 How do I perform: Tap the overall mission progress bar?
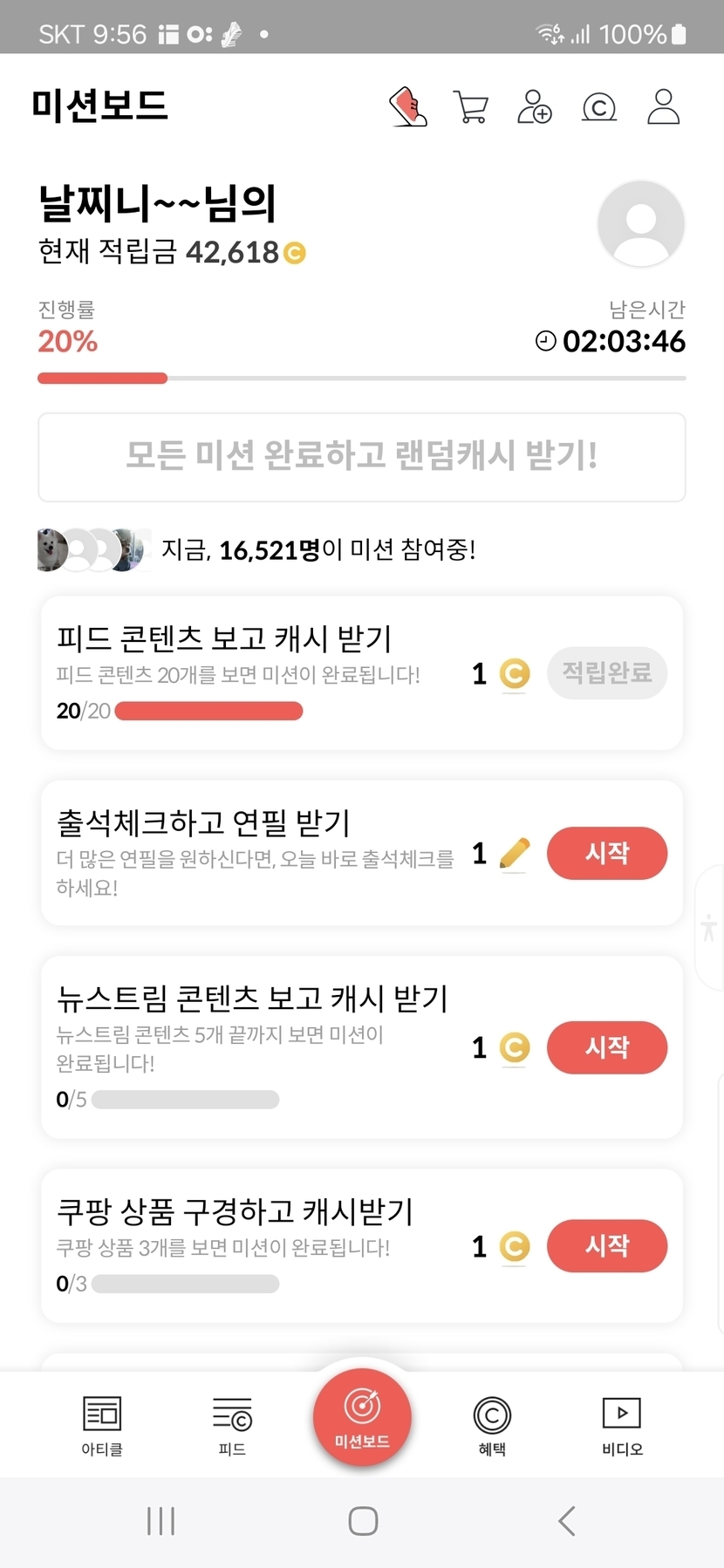coord(362,378)
